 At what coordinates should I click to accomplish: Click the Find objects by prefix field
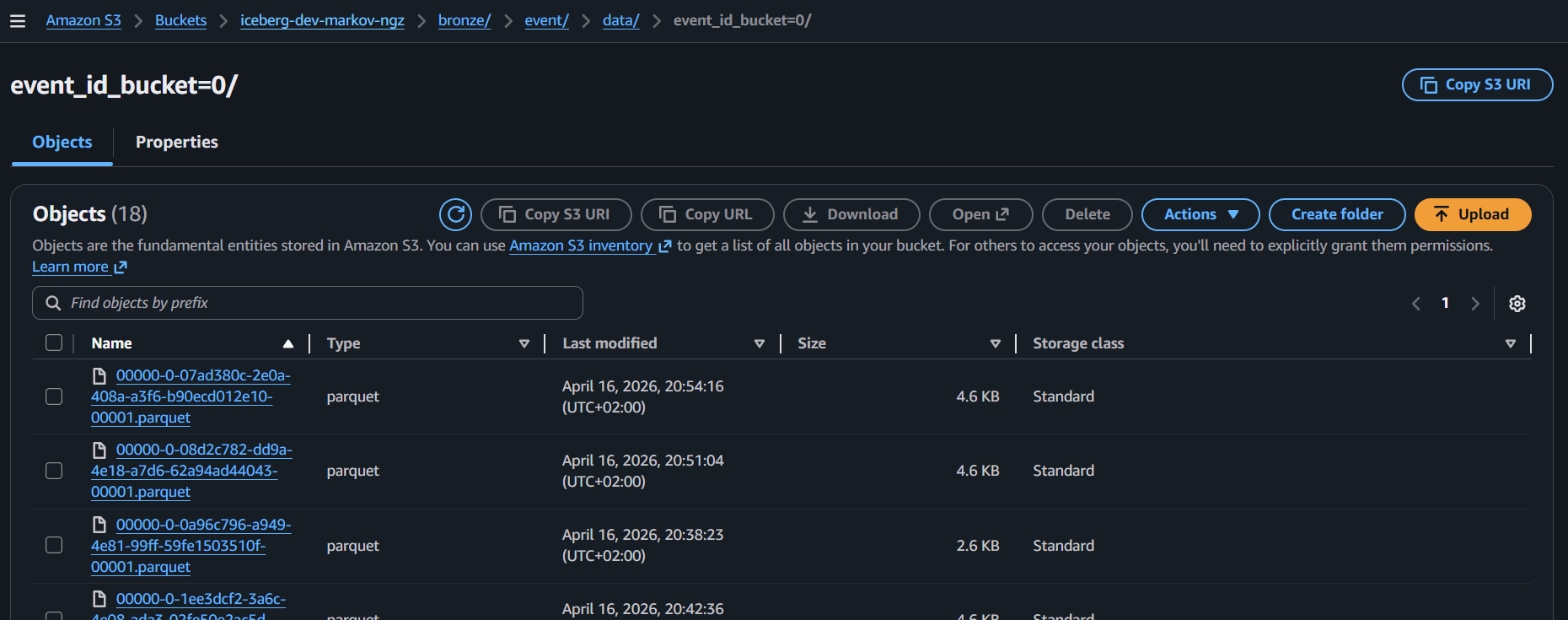[x=308, y=303]
